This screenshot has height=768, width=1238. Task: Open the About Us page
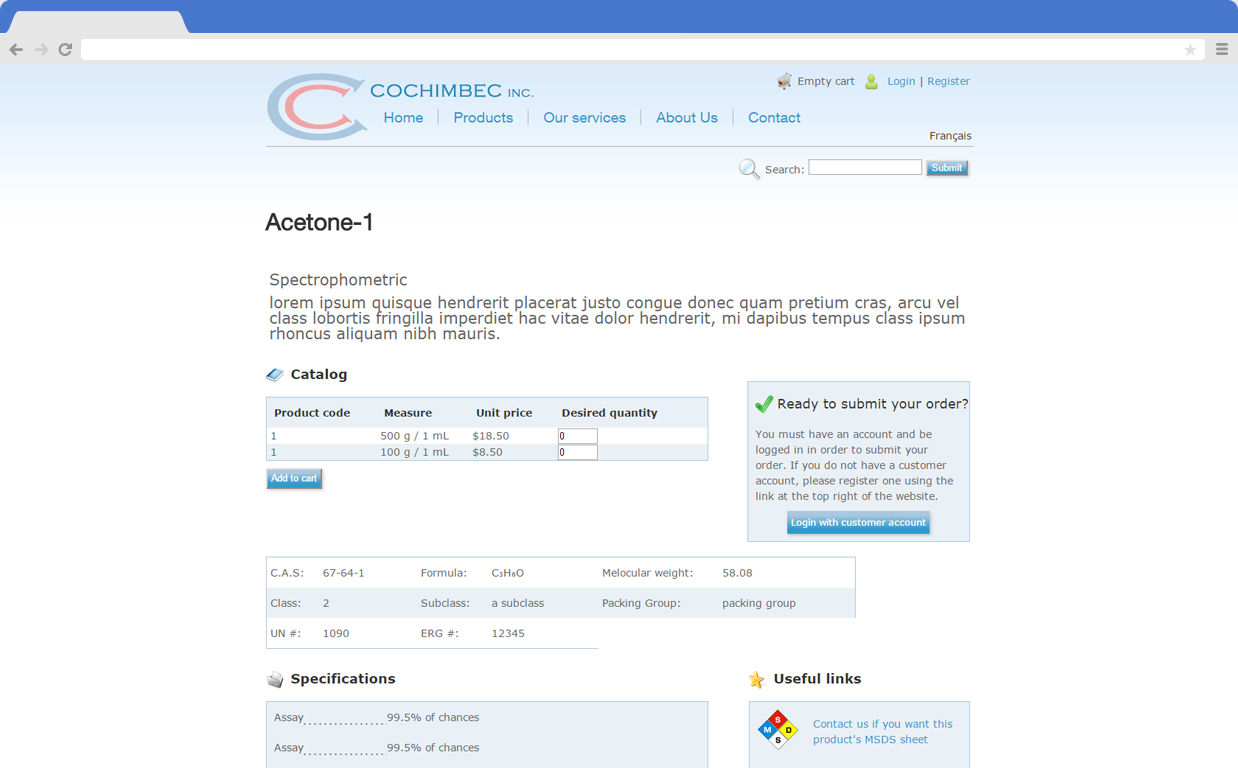687,117
